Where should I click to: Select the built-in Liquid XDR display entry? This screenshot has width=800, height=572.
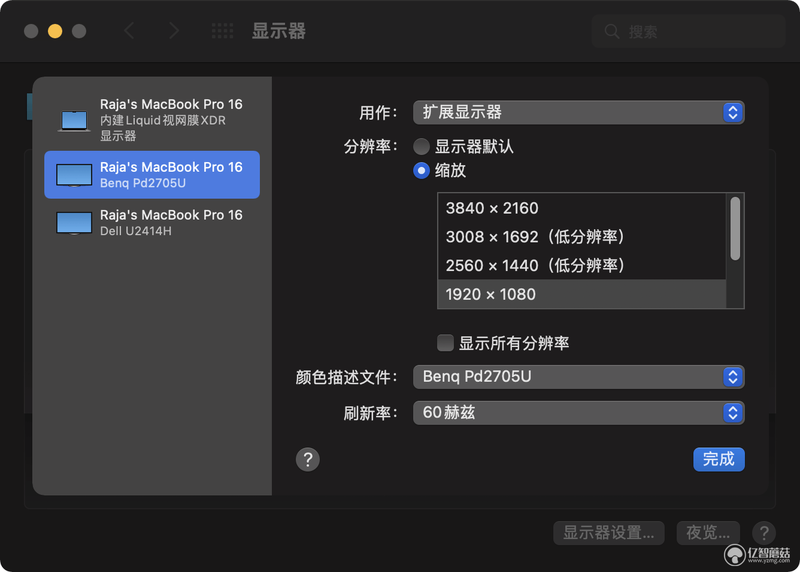click(x=152, y=120)
